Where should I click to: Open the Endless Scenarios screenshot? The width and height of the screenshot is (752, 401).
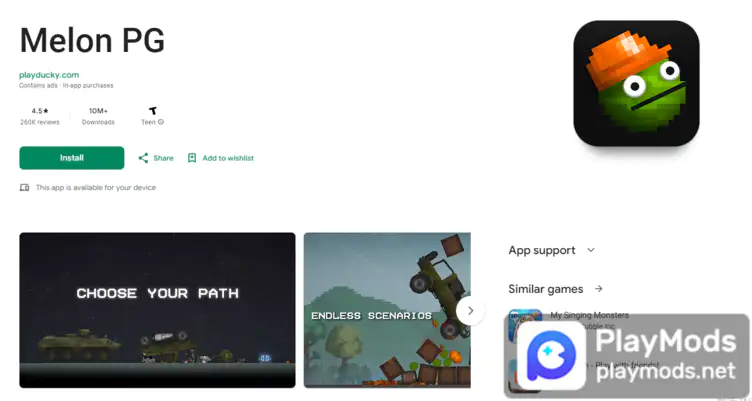coord(387,310)
